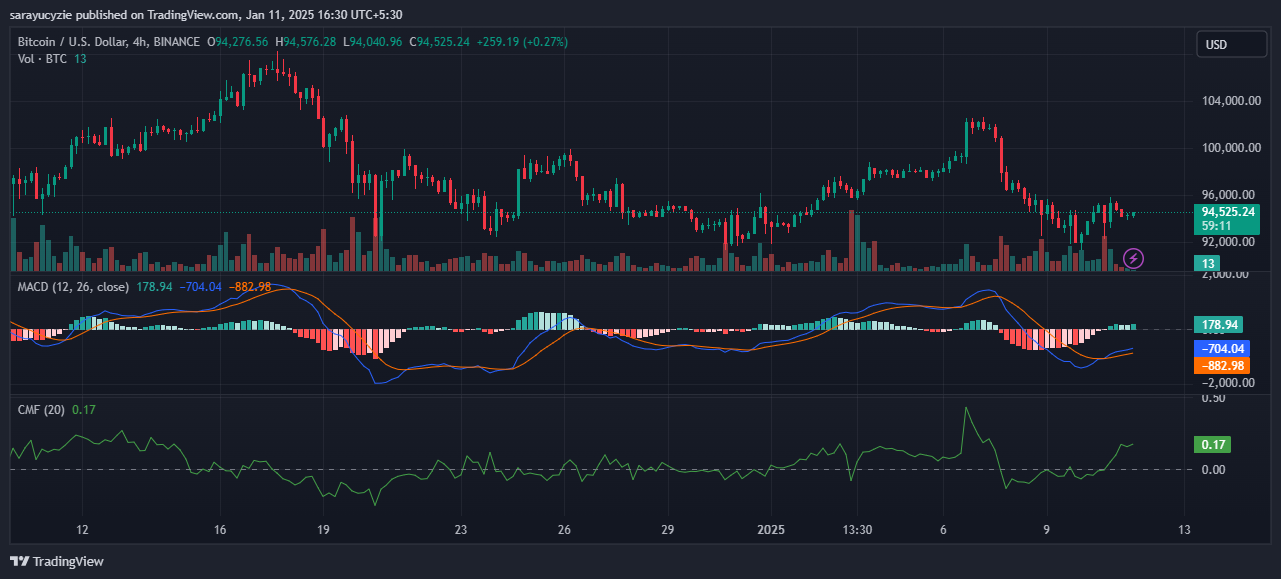Screen dimensions: 1281x579
Task: Click the 2025 label on the time axis
Action: coord(772,529)
